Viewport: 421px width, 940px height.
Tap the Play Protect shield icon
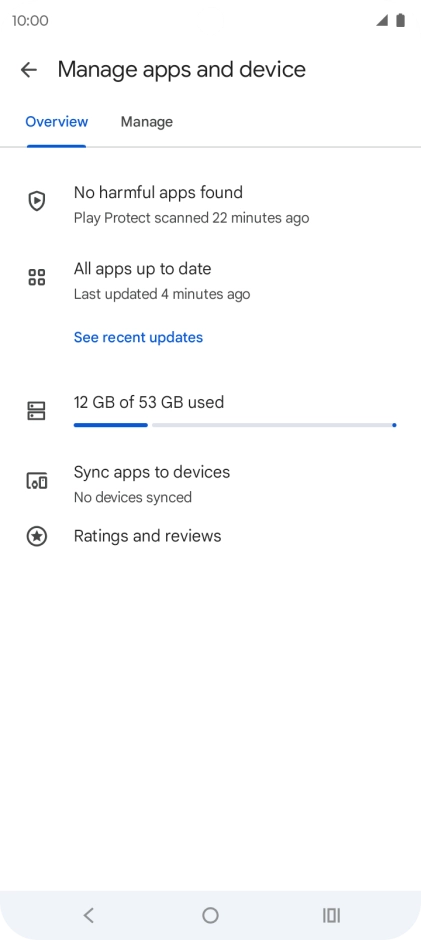point(37,201)
